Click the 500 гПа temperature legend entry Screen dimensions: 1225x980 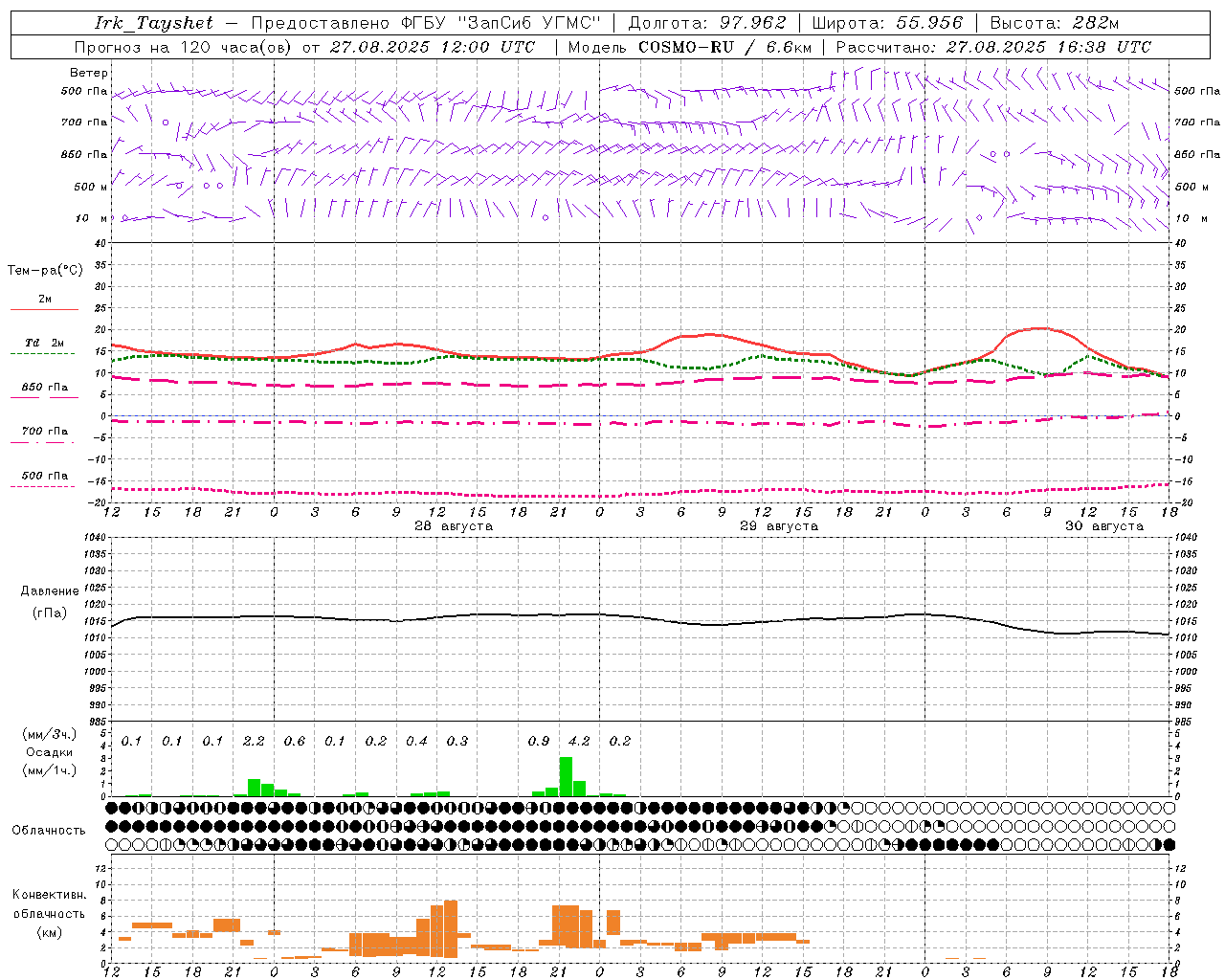44,476
